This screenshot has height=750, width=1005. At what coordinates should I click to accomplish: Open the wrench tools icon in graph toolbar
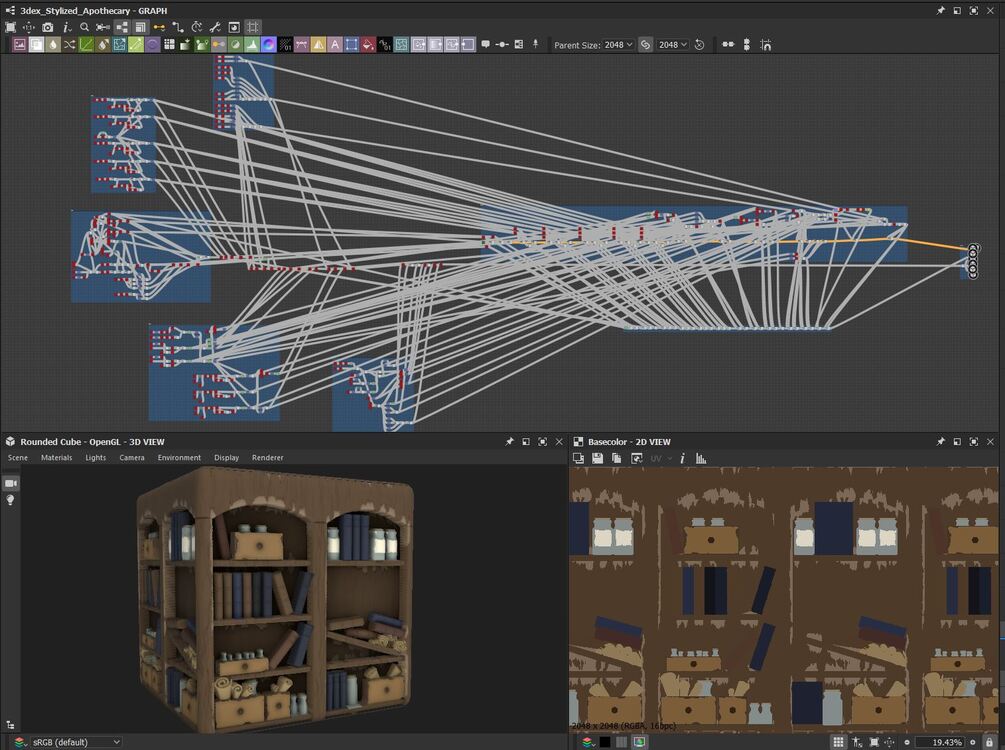(215, 27)
